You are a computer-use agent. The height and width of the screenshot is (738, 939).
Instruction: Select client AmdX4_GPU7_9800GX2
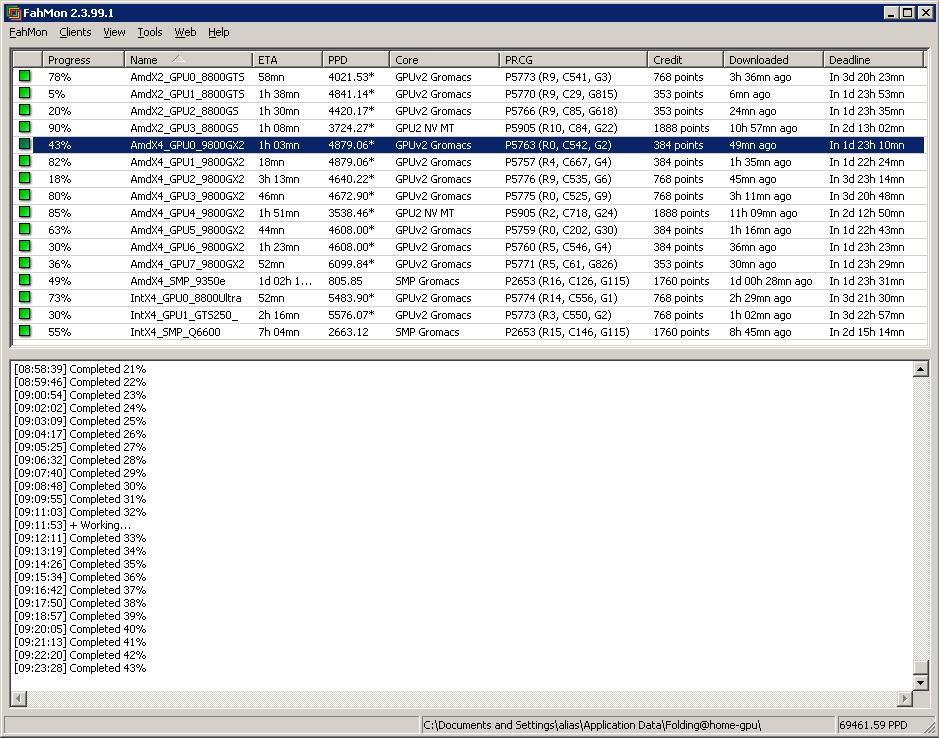187,264
